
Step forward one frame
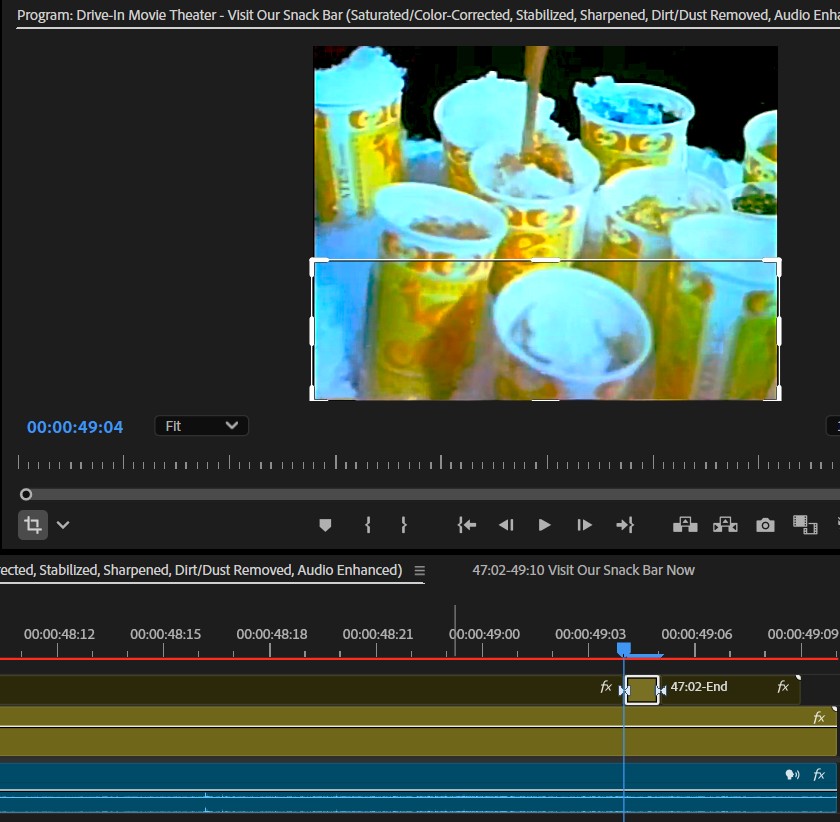[x=584, y=525]
